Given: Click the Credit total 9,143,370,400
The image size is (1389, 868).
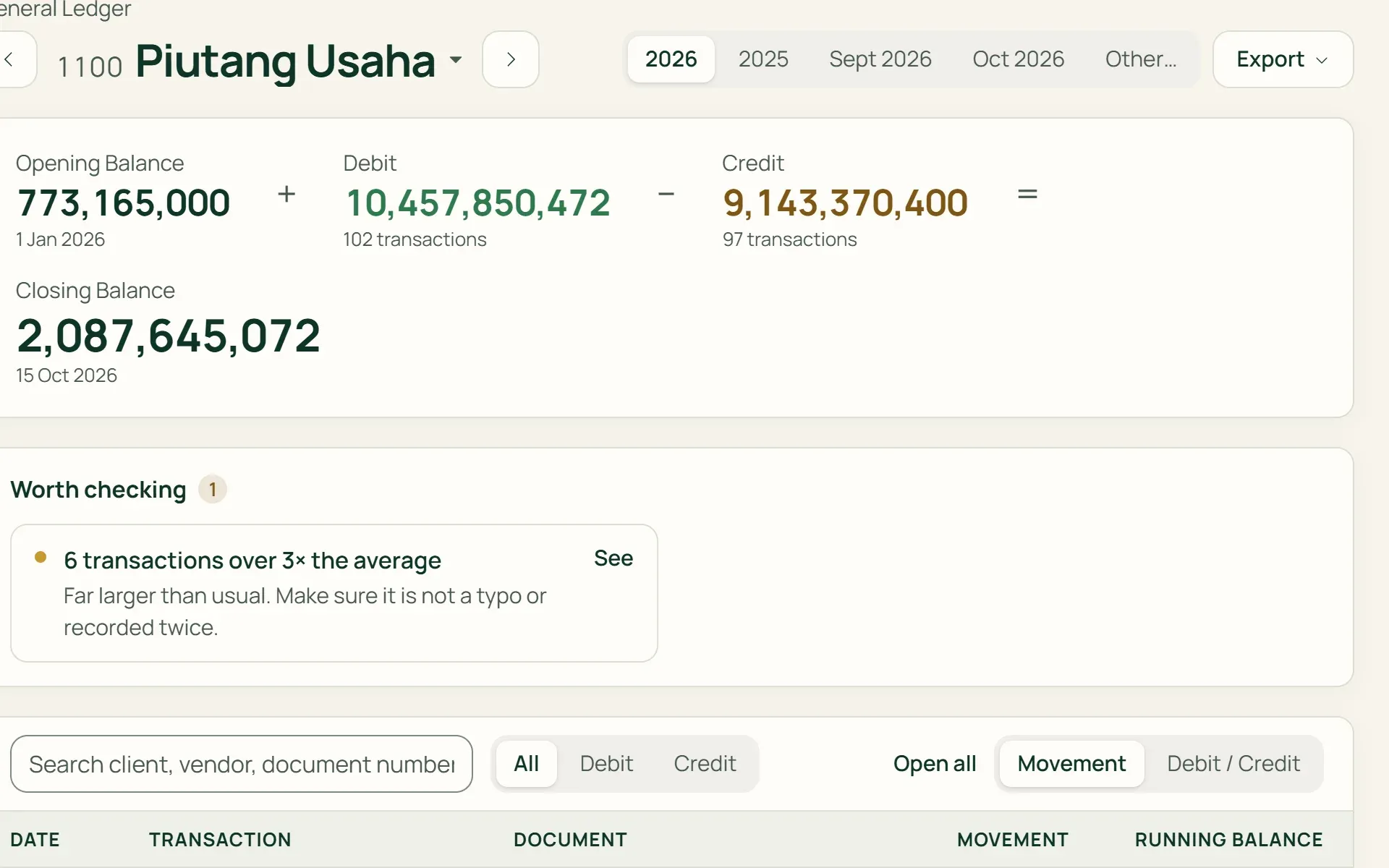Looking at the screenshot, I should (845, 203).
